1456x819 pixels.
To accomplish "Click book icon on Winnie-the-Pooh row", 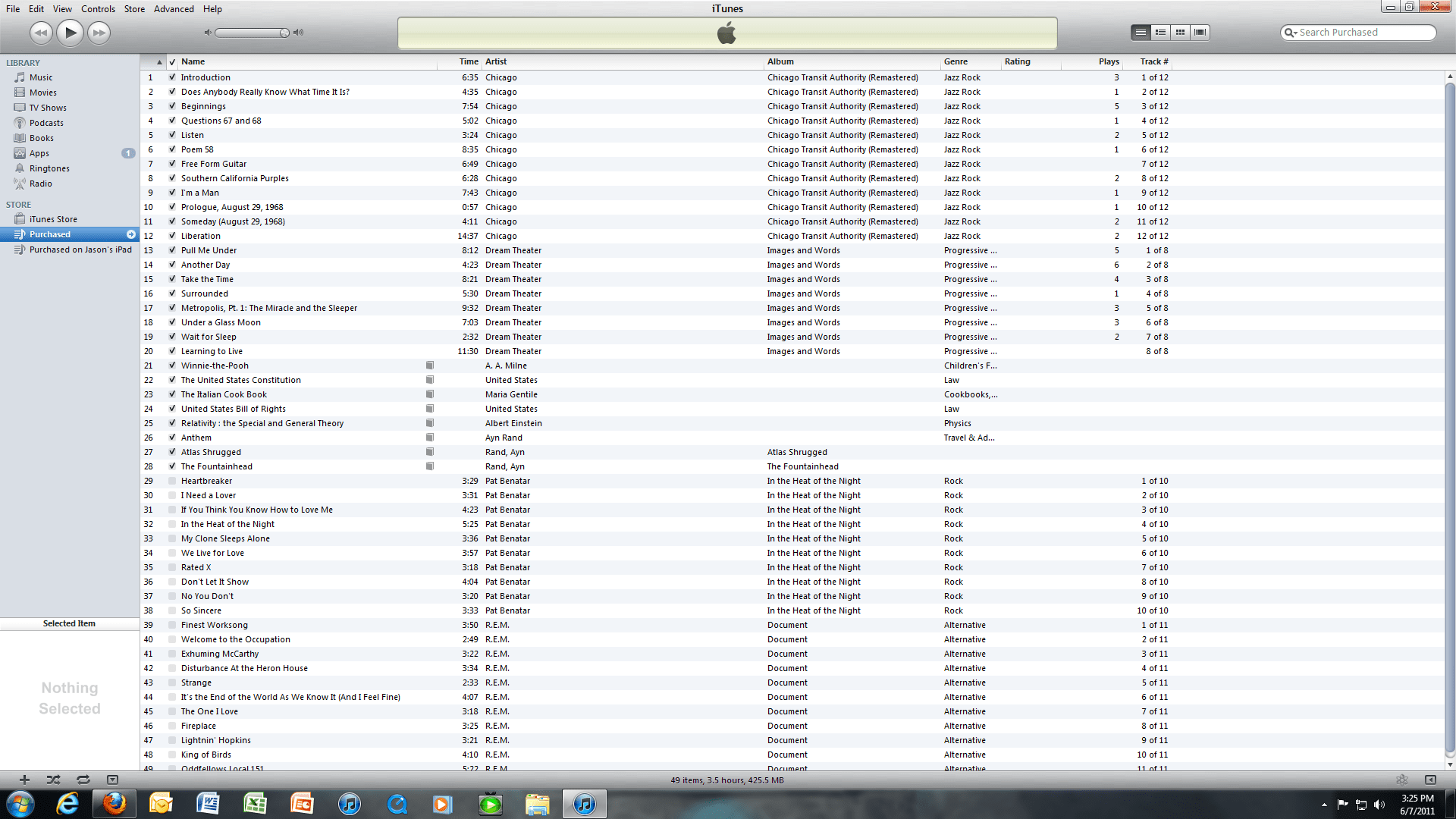I will 429,366.
